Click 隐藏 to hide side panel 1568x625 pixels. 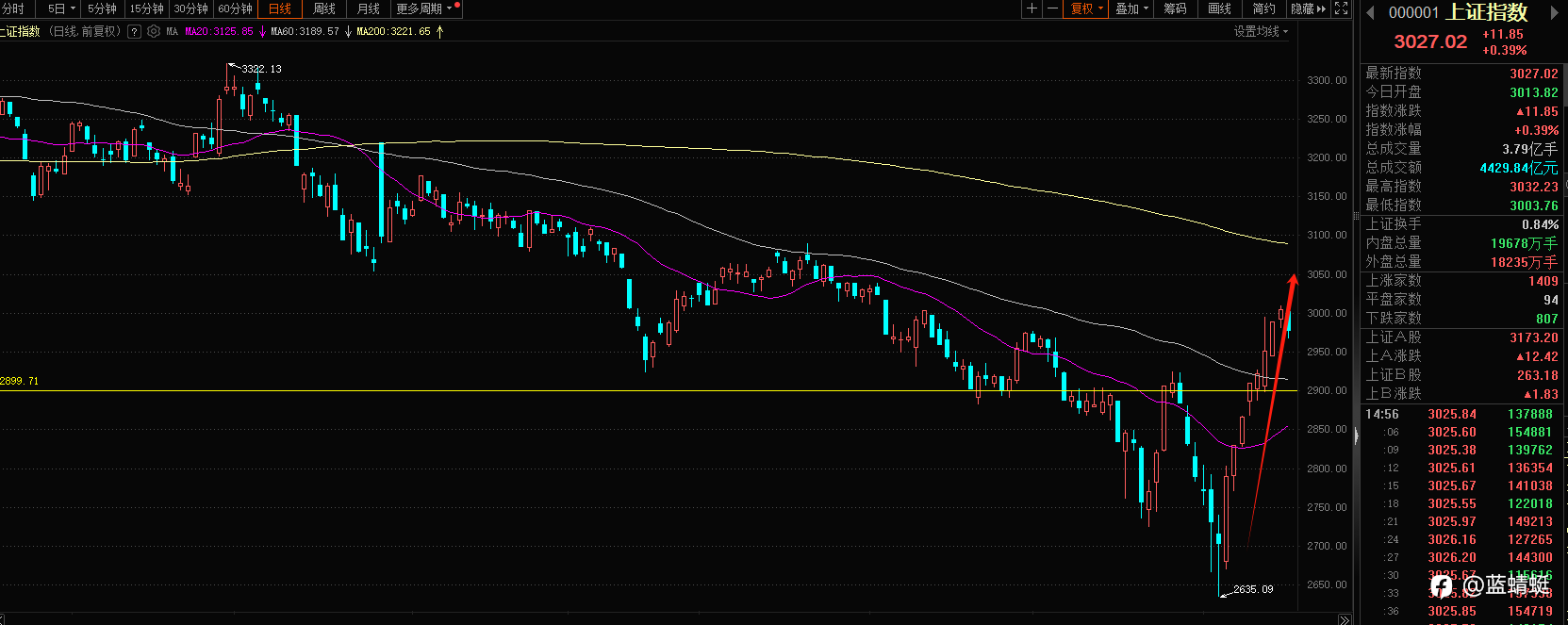(1308, 8)
